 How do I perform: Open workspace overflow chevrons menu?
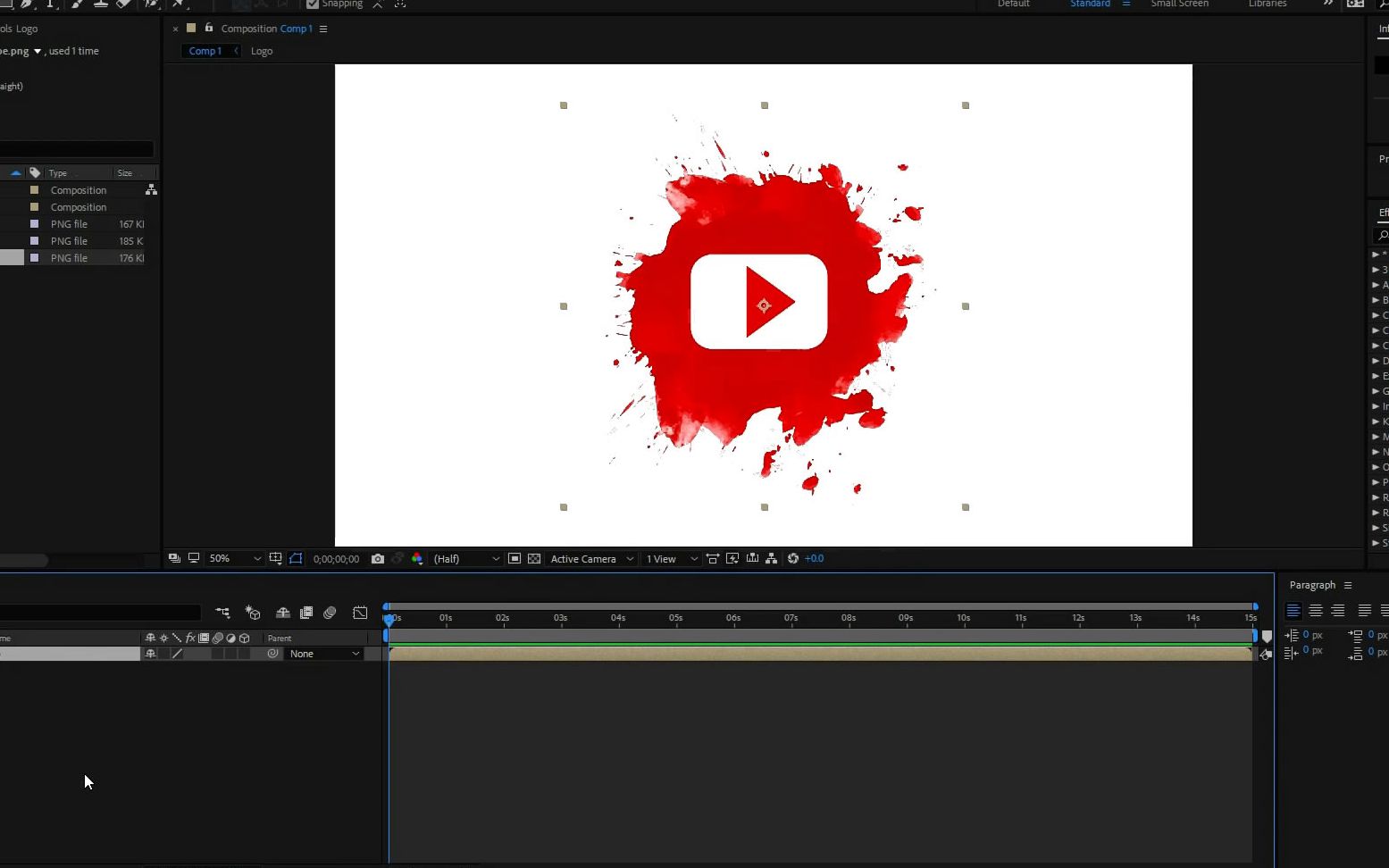(x=1328, y=4)
